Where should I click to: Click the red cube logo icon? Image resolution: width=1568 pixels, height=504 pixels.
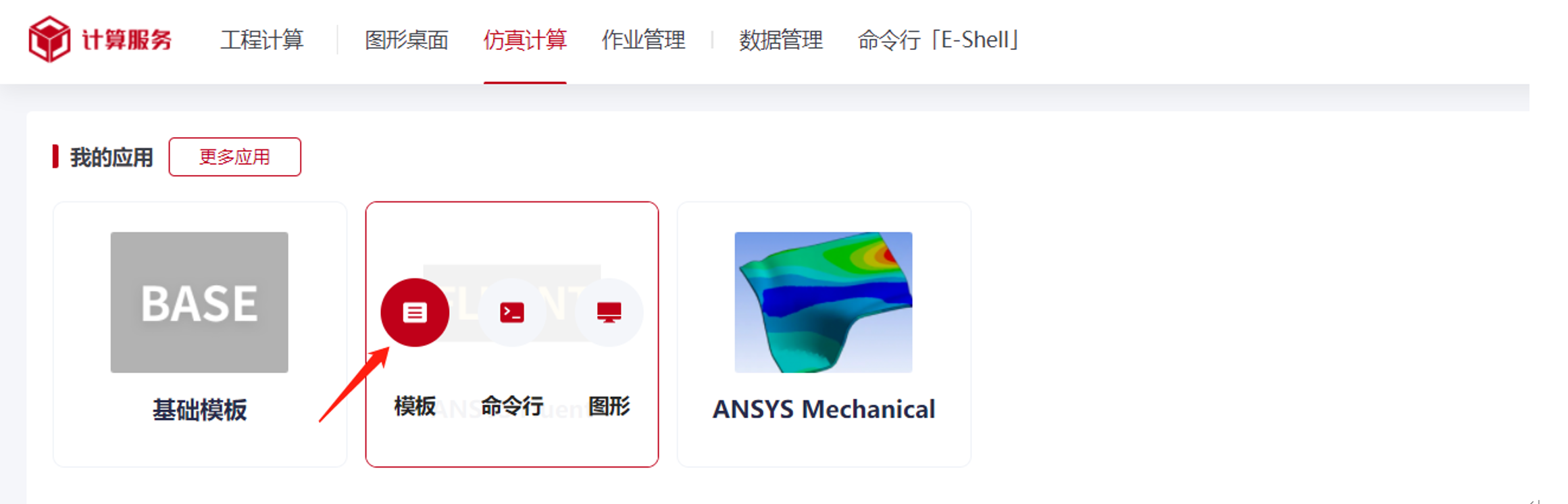[x=49, y=39]
